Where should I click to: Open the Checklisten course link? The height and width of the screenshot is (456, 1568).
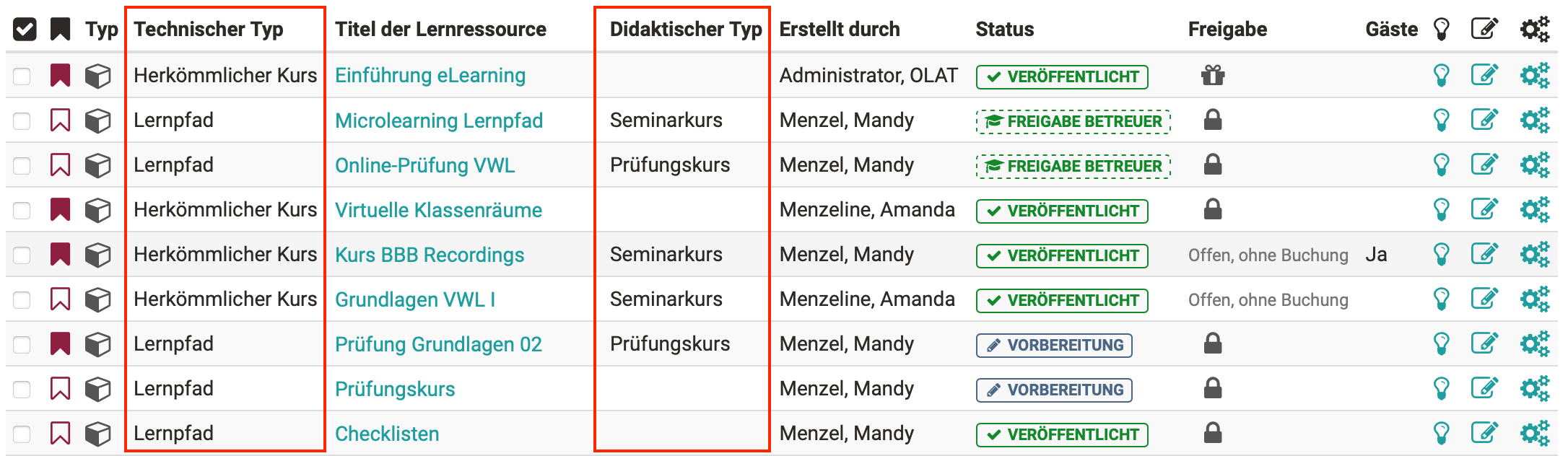(x=387, y=434)
